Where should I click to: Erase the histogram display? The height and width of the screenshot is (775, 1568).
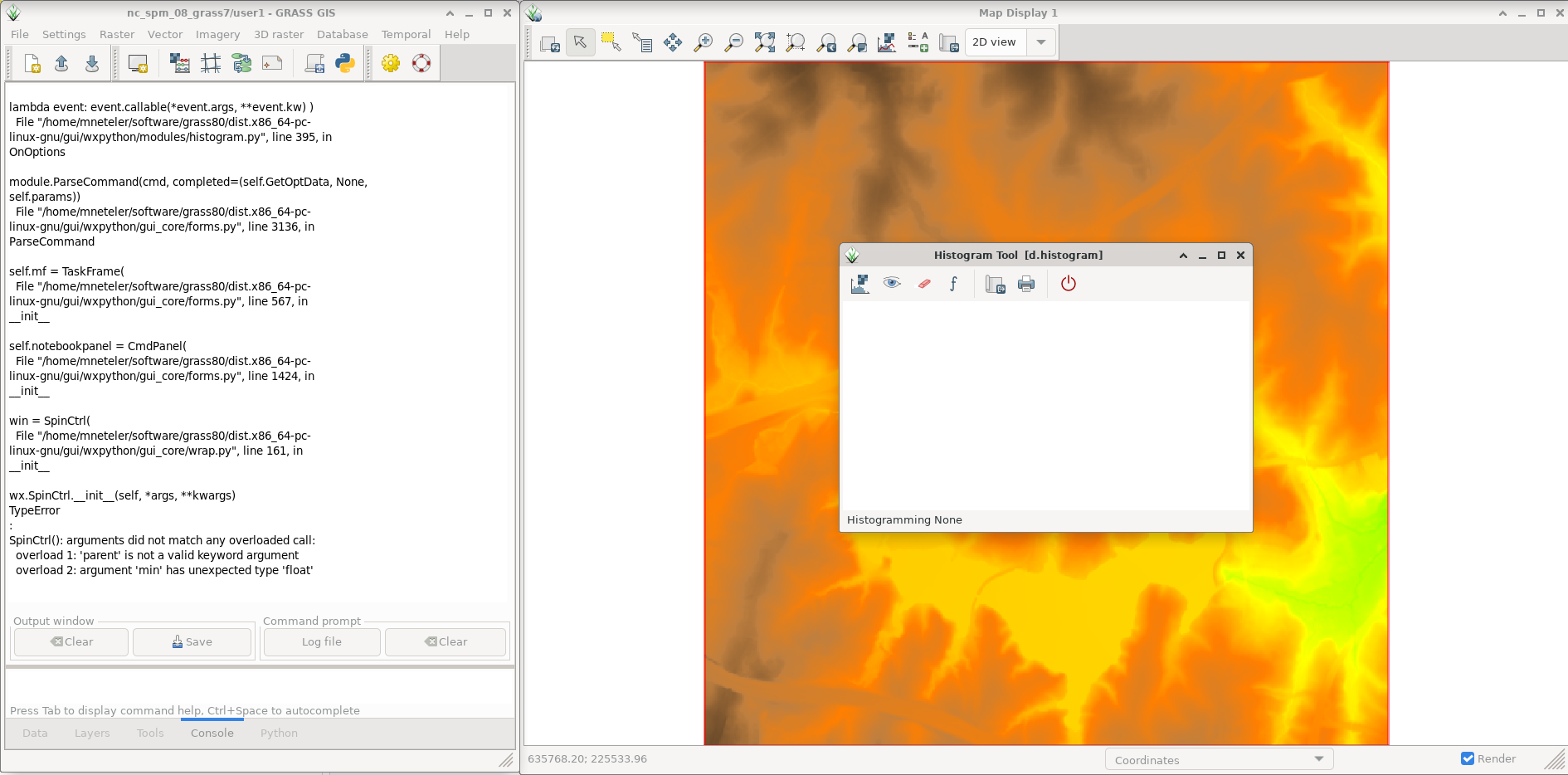(x=923, y=284)
